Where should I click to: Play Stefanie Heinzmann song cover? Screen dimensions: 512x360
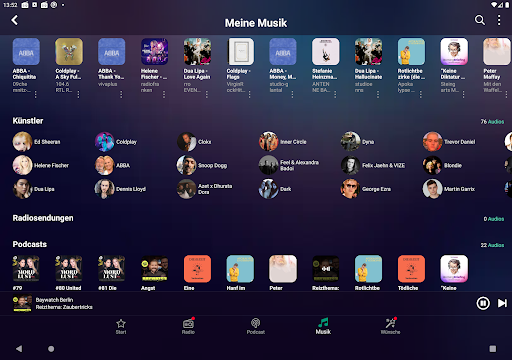click(x=326, y=51)
